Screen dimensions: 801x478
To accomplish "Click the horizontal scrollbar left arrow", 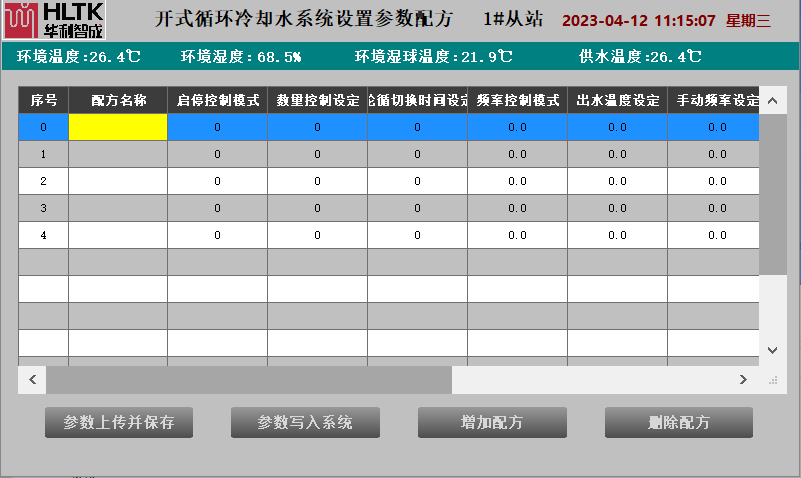I will coord(32,380).
